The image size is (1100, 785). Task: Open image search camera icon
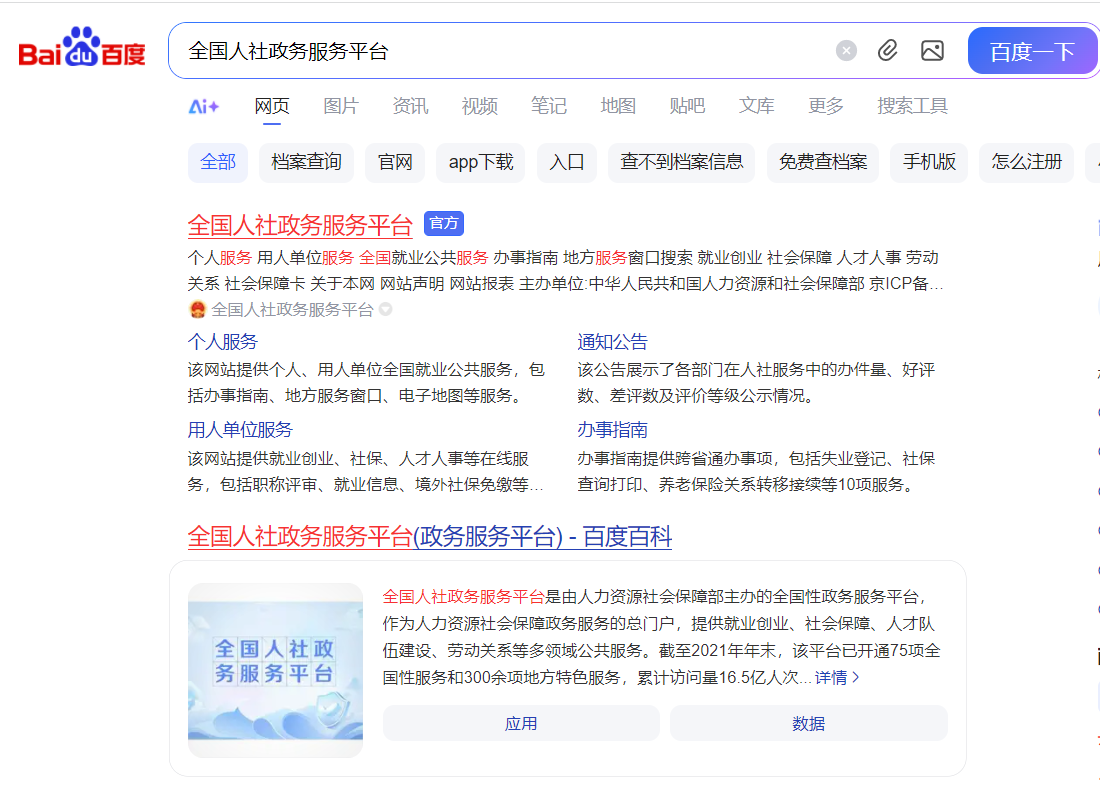click(932, 51)
